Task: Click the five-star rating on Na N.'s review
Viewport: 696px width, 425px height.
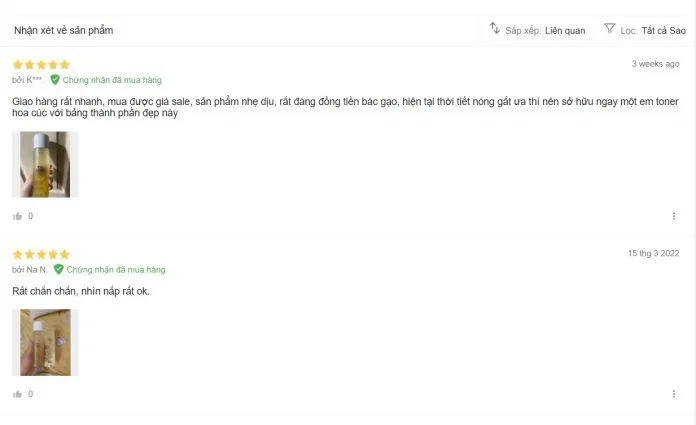Action: click(41, 254)
